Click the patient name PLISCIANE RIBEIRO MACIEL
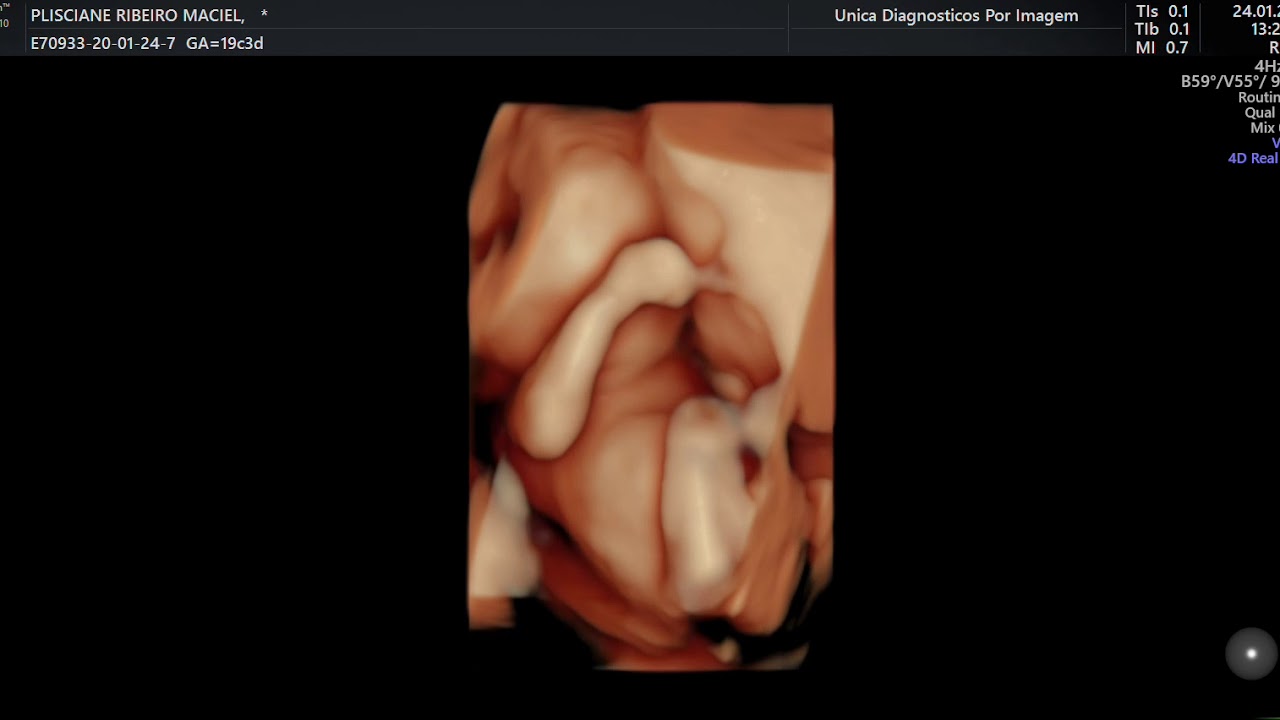The height and width of the screenshot is (720, 1280). pyautogui.click(x=138, y=16)
